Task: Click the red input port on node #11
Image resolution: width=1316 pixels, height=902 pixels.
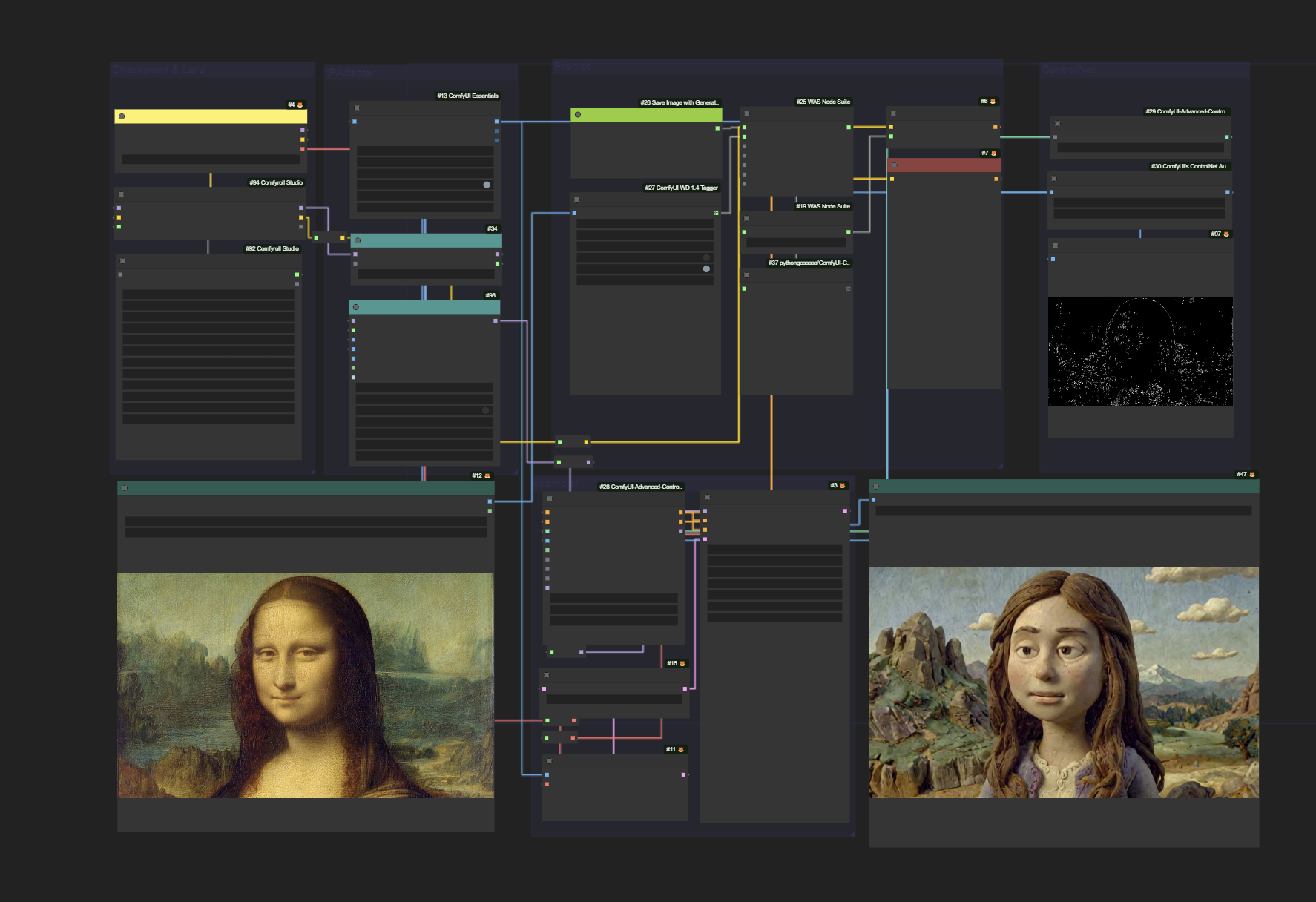Action: (x=547, y=784)
